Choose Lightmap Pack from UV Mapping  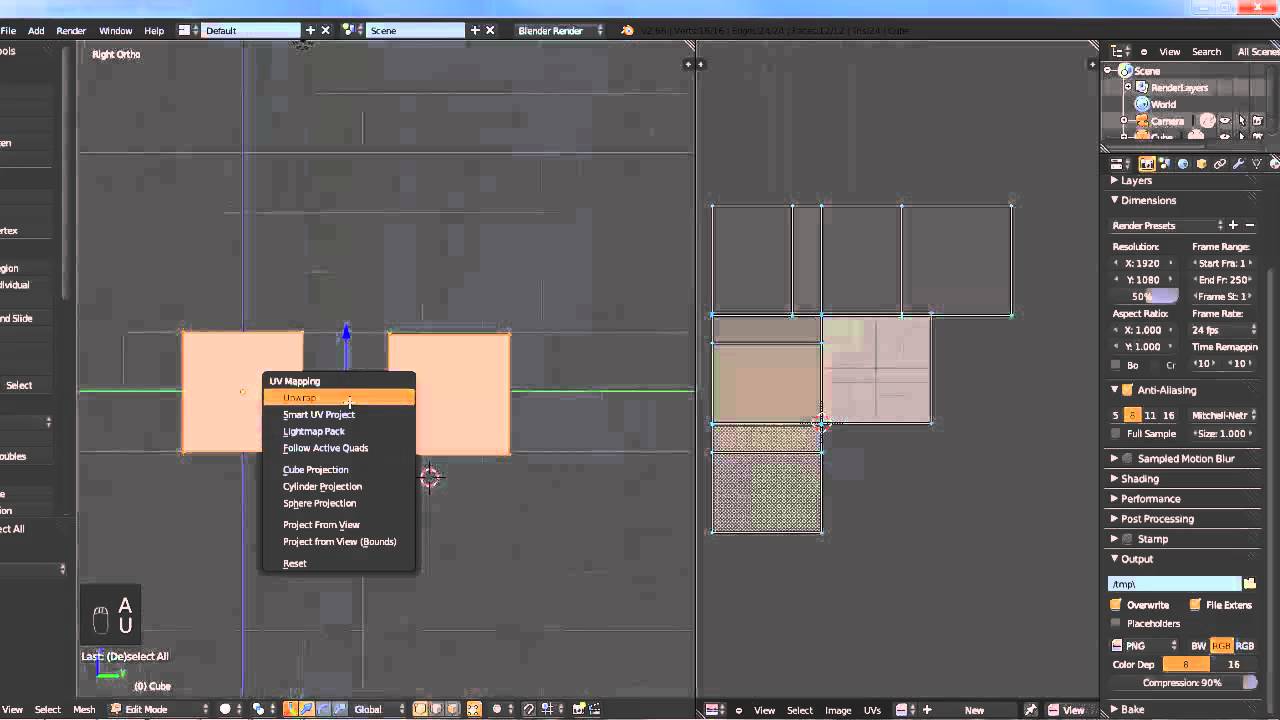(x=339, y=431)
